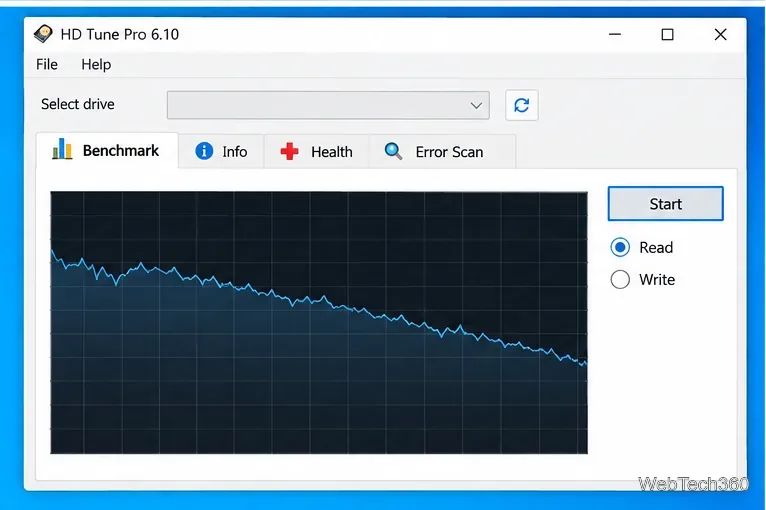Switch to the Info tab

(x=221, y=151)
